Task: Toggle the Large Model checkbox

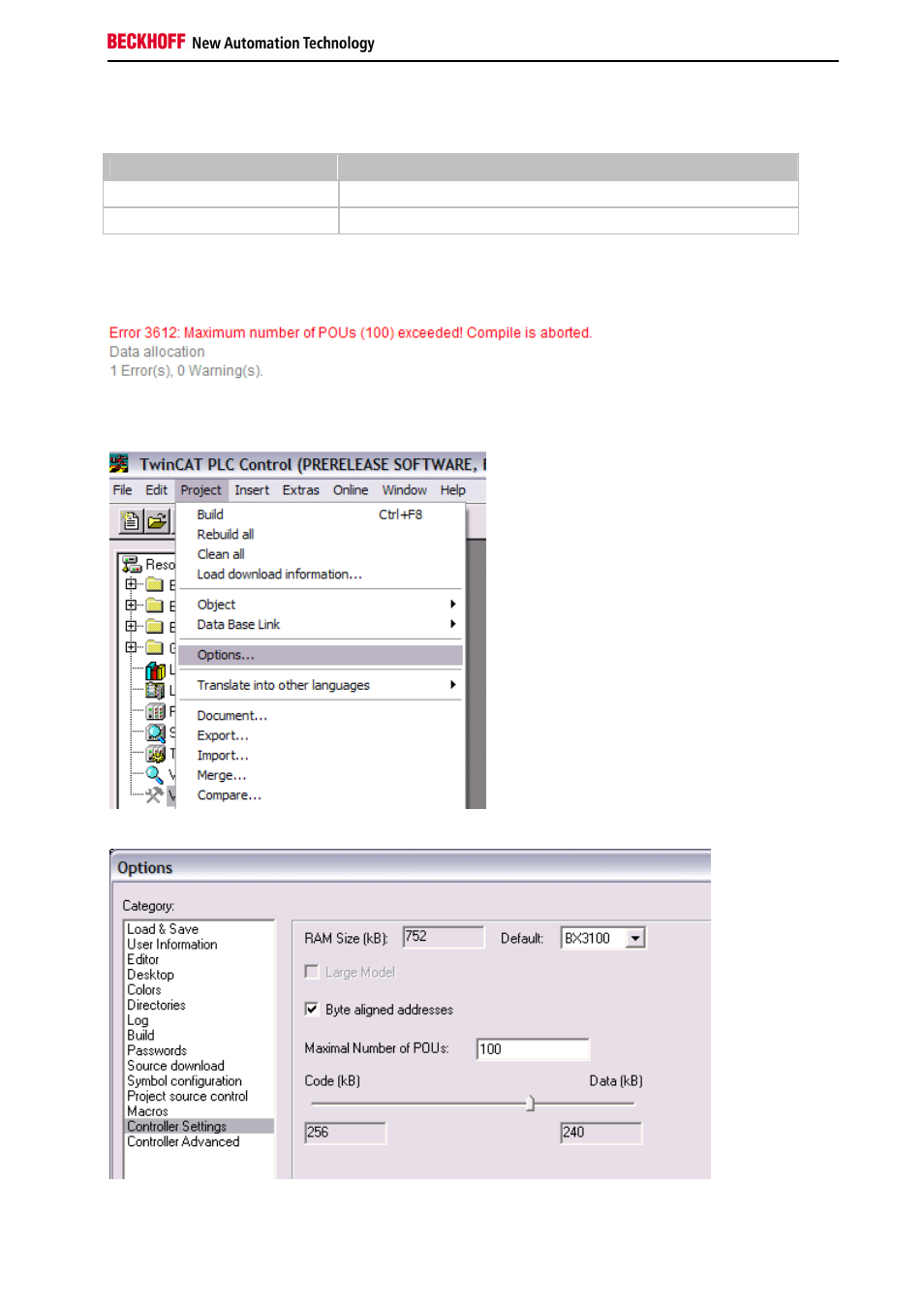Action: (x=311, y=971)
